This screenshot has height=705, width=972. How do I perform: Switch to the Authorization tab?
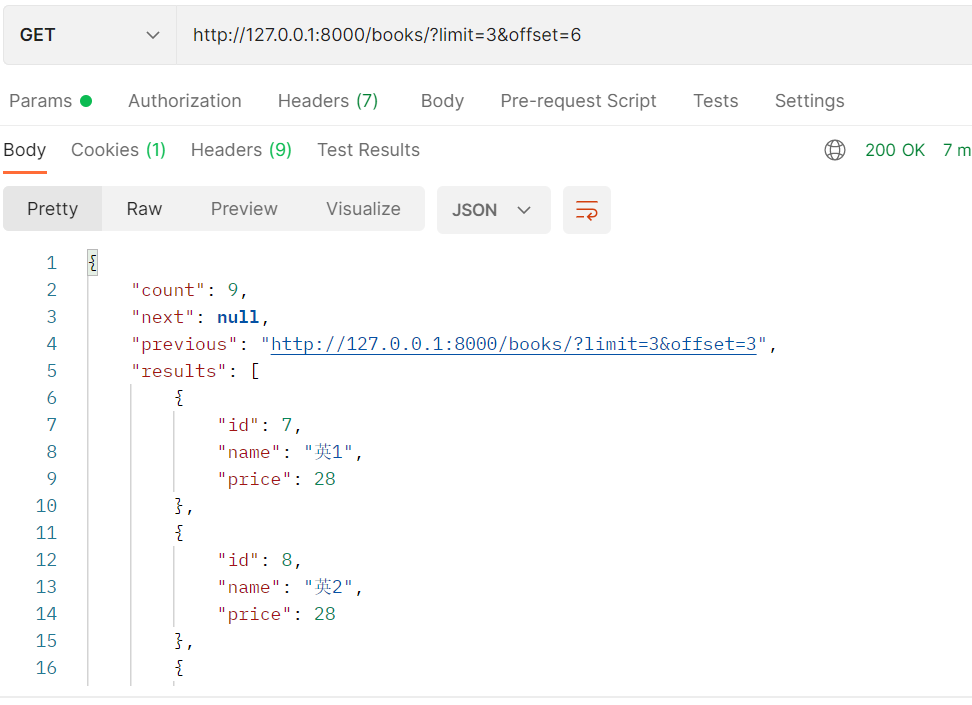pyautogui.click(x=185, y=101)
